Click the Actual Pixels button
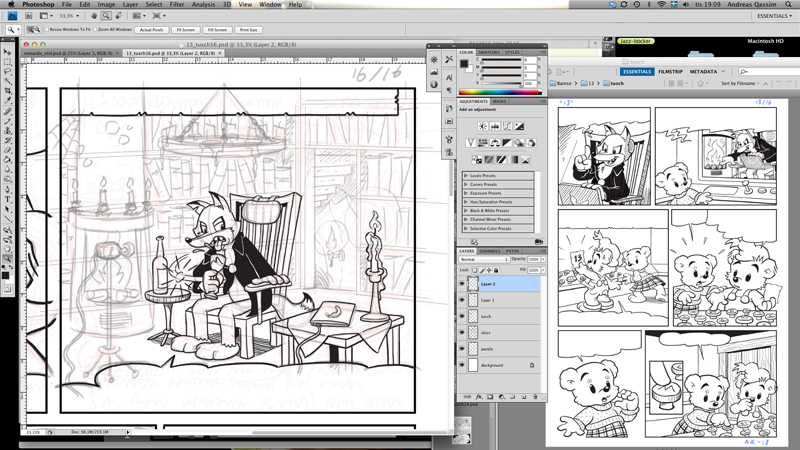This screenshot has height=450, width=800. pyautogui.click(x=152, y=30)
